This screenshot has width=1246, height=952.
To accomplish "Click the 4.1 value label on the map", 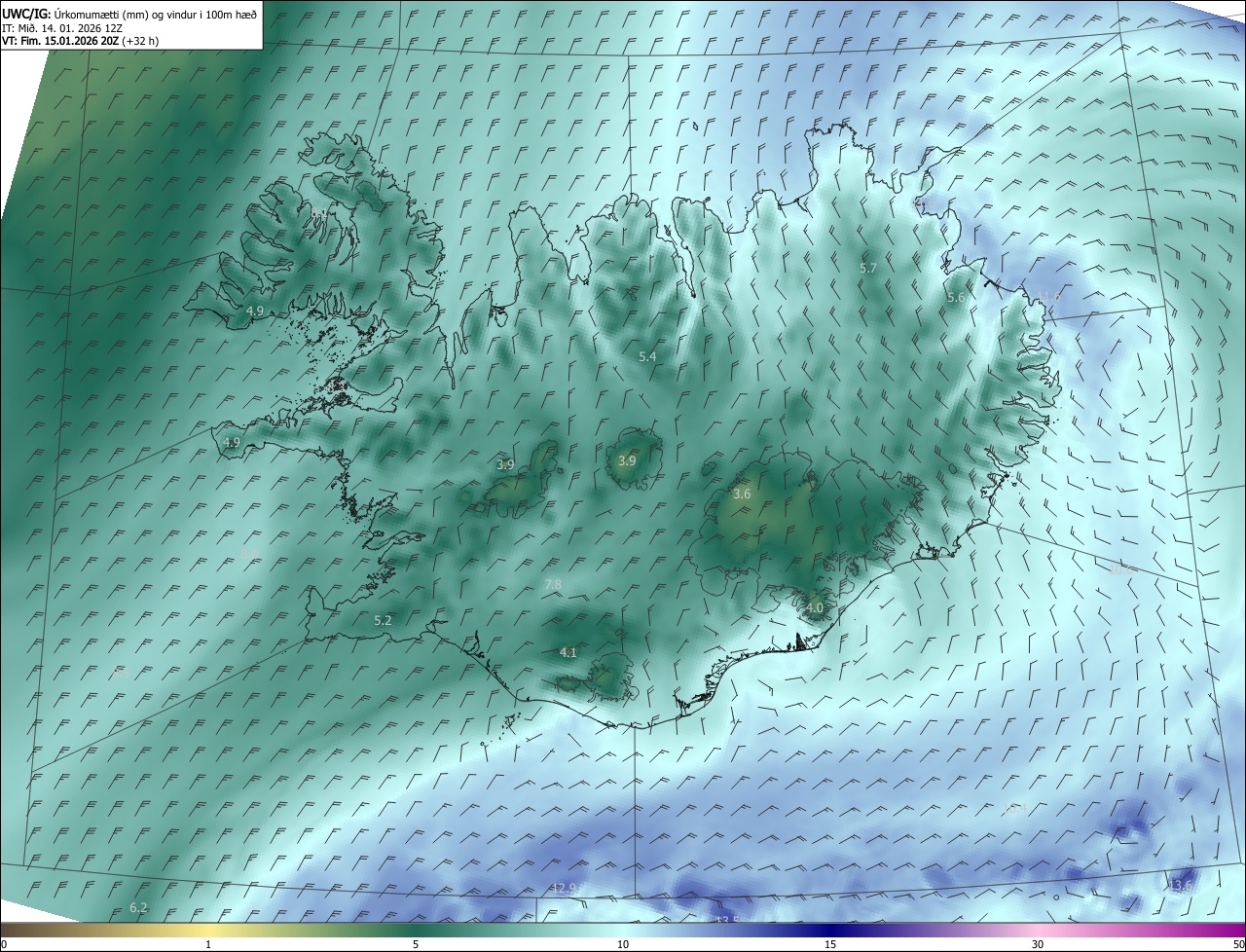I will pyautogui.click(x=568, y=653).
